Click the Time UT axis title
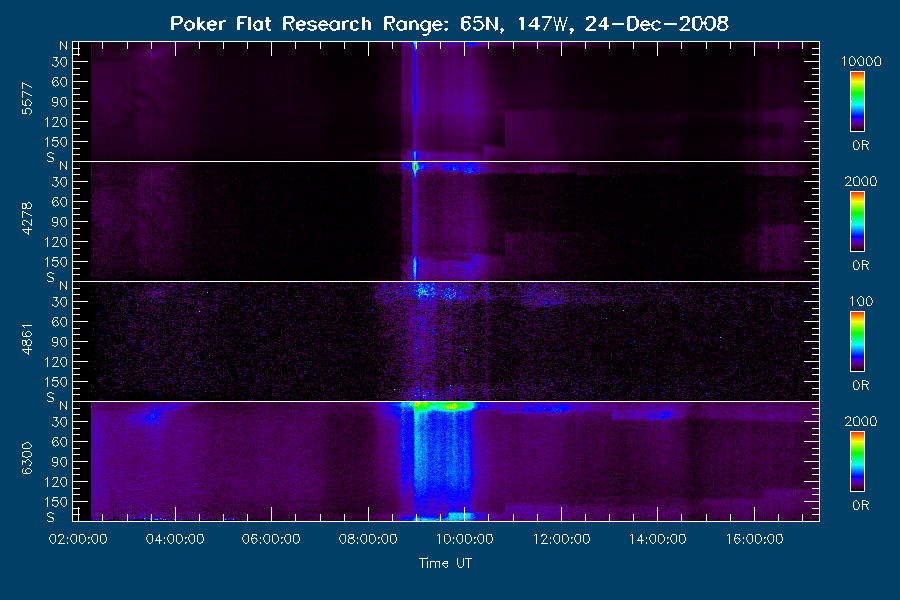Screen dimensions: 900x600 click(x=445, y=563)
